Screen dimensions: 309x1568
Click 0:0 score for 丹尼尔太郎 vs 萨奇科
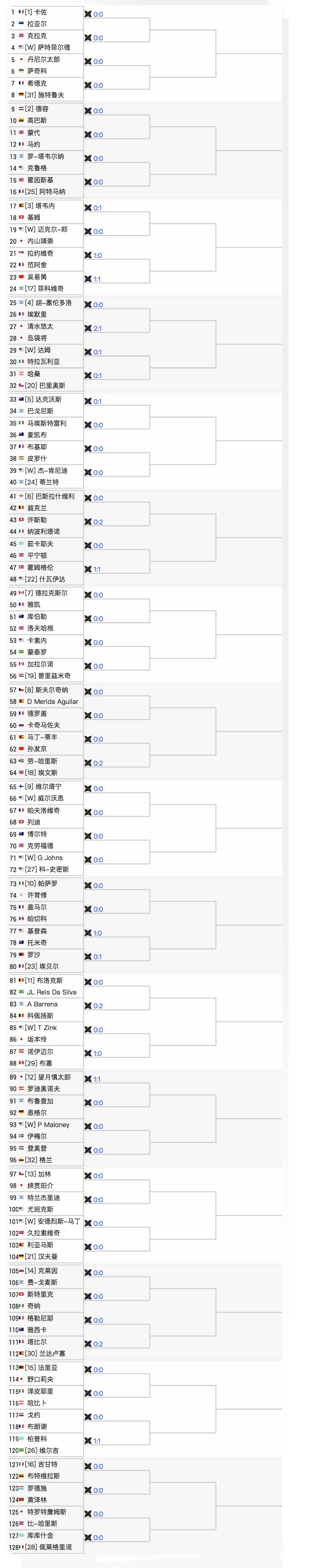[x=98, y=62]
